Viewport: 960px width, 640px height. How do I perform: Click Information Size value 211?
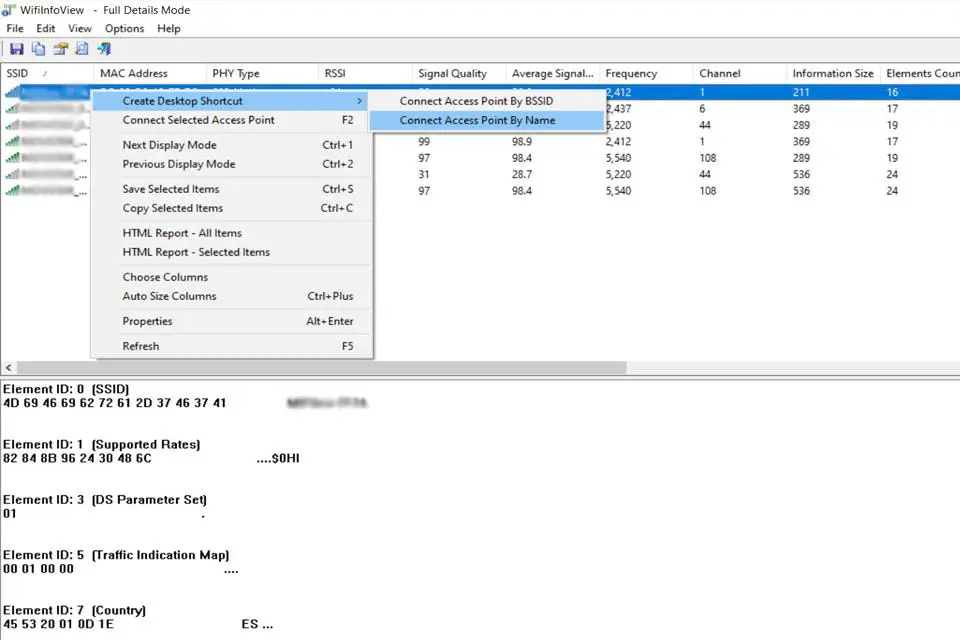(x=801, y=92)
